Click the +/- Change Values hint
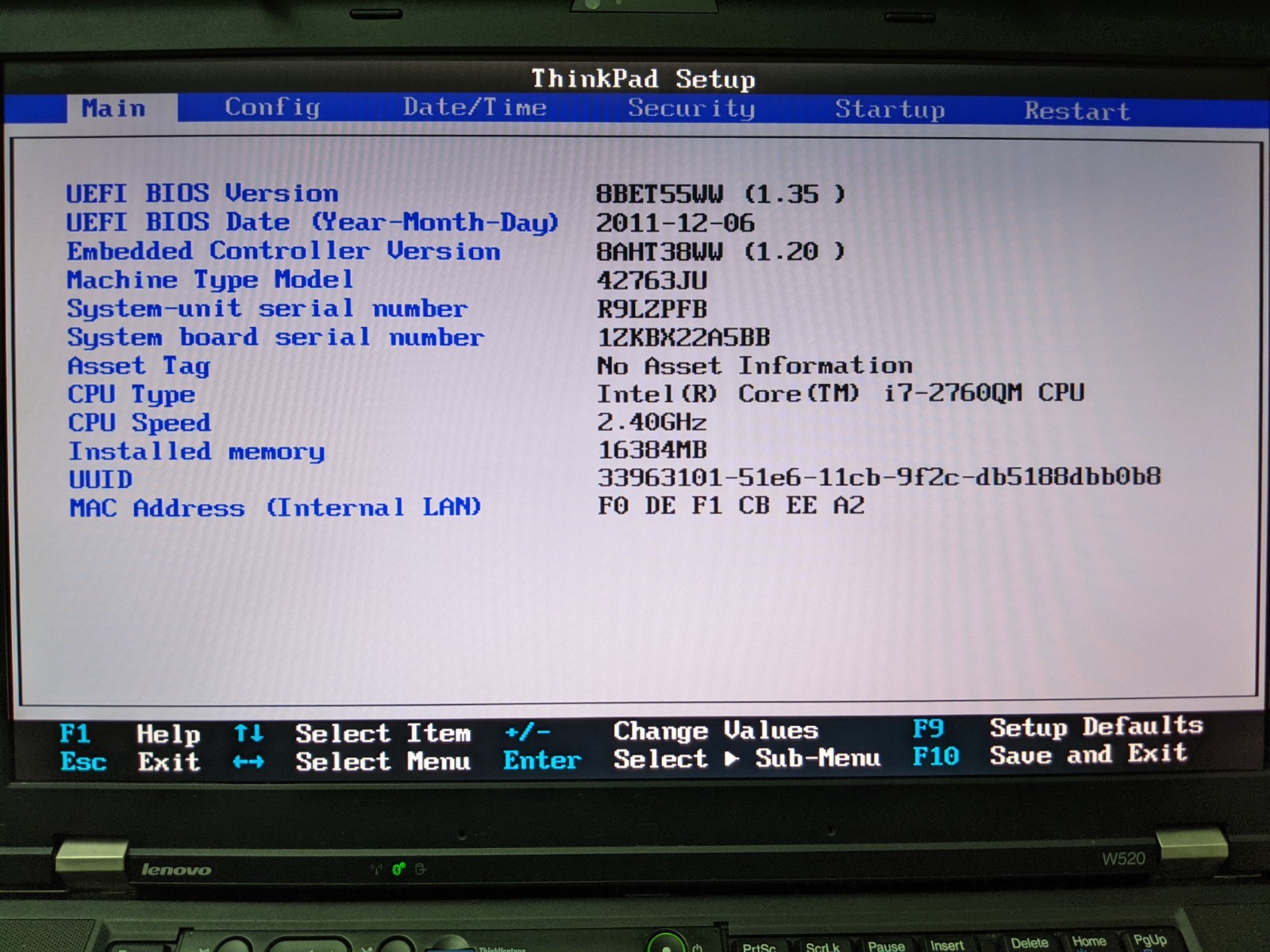Viewport: 1270px width, 952px height. click(x=661, y=731)
